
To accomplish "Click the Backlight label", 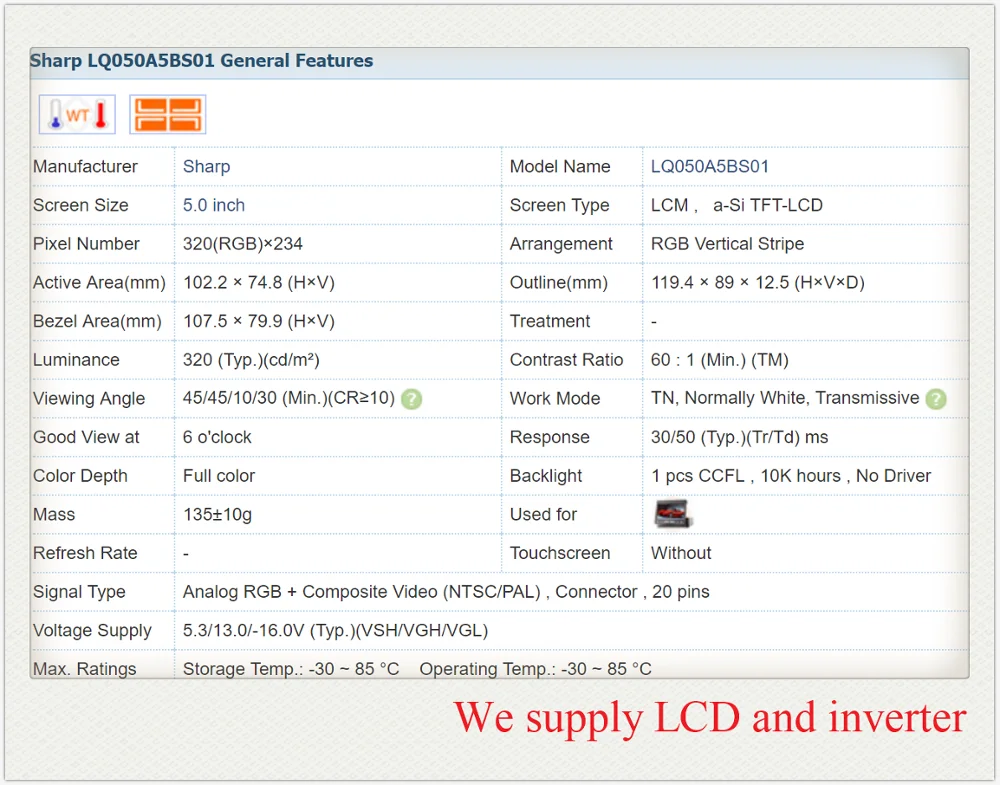I will [546, 476].
